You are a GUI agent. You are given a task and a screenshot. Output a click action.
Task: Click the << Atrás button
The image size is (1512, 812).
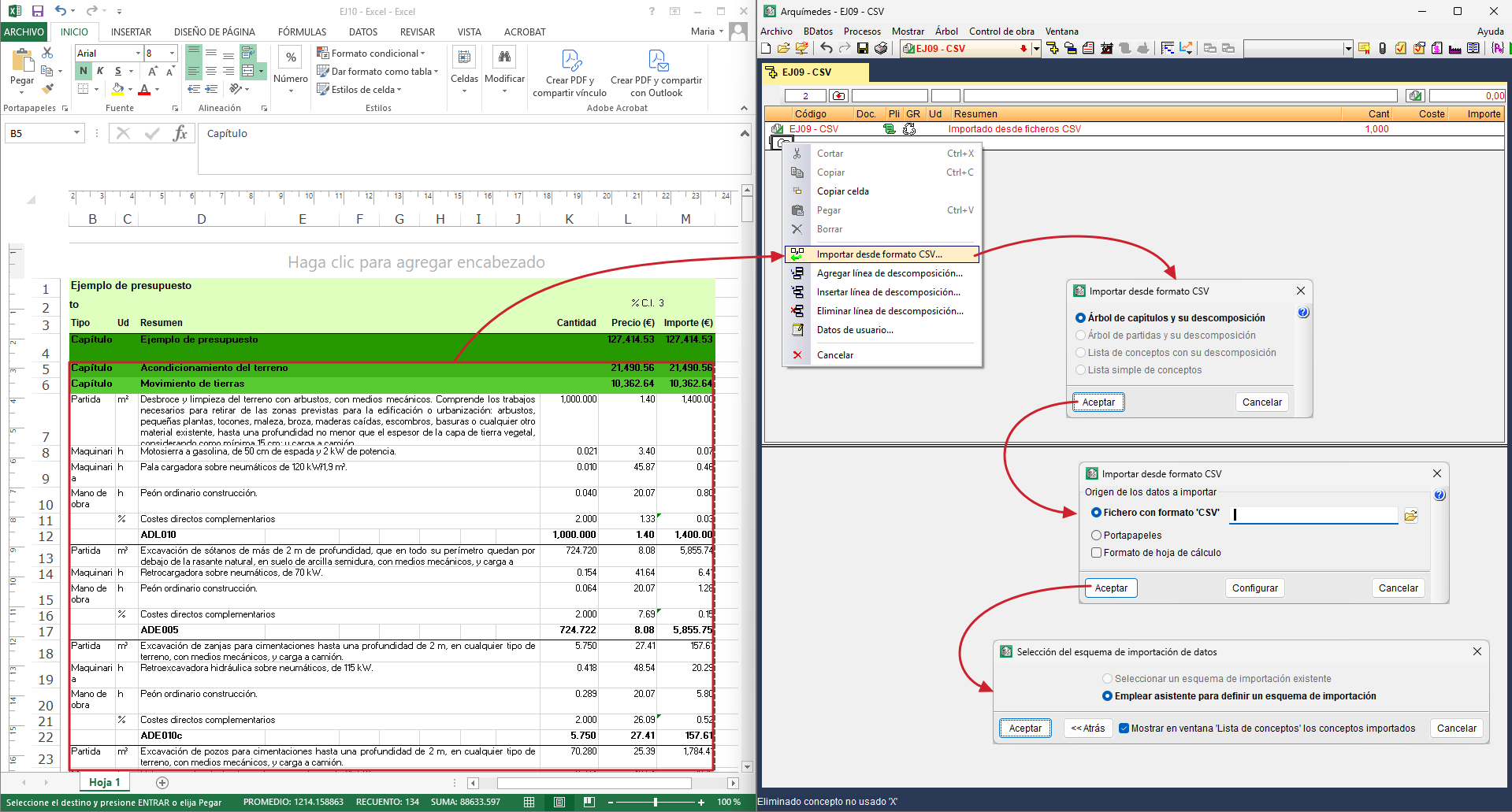click(1088, 729)
